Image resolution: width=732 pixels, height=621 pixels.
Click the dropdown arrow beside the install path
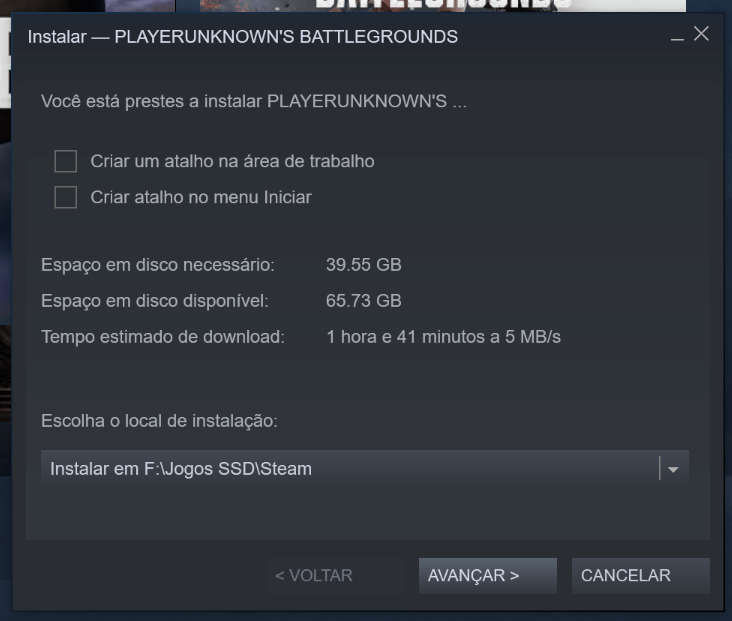pyautogui.click(x=673, y=469)
